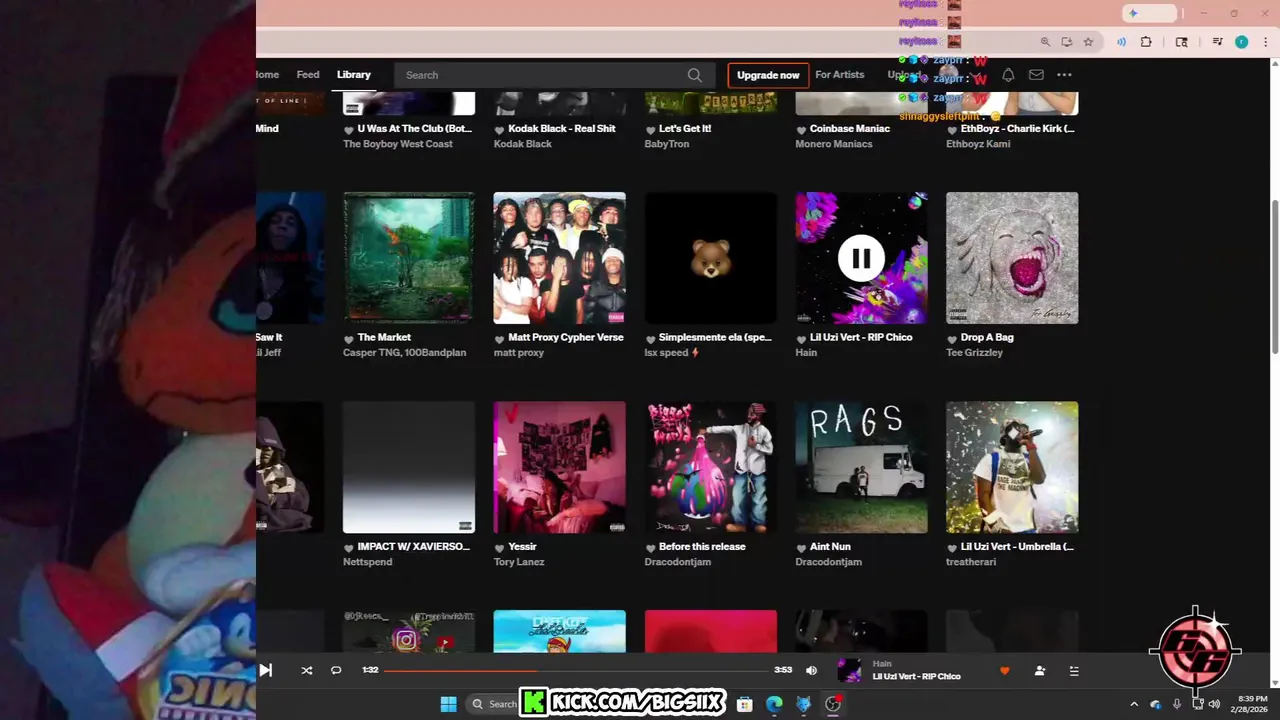Click the Gemini sparkle button
Screen dimensions: 1280x720
(1148, 13)
